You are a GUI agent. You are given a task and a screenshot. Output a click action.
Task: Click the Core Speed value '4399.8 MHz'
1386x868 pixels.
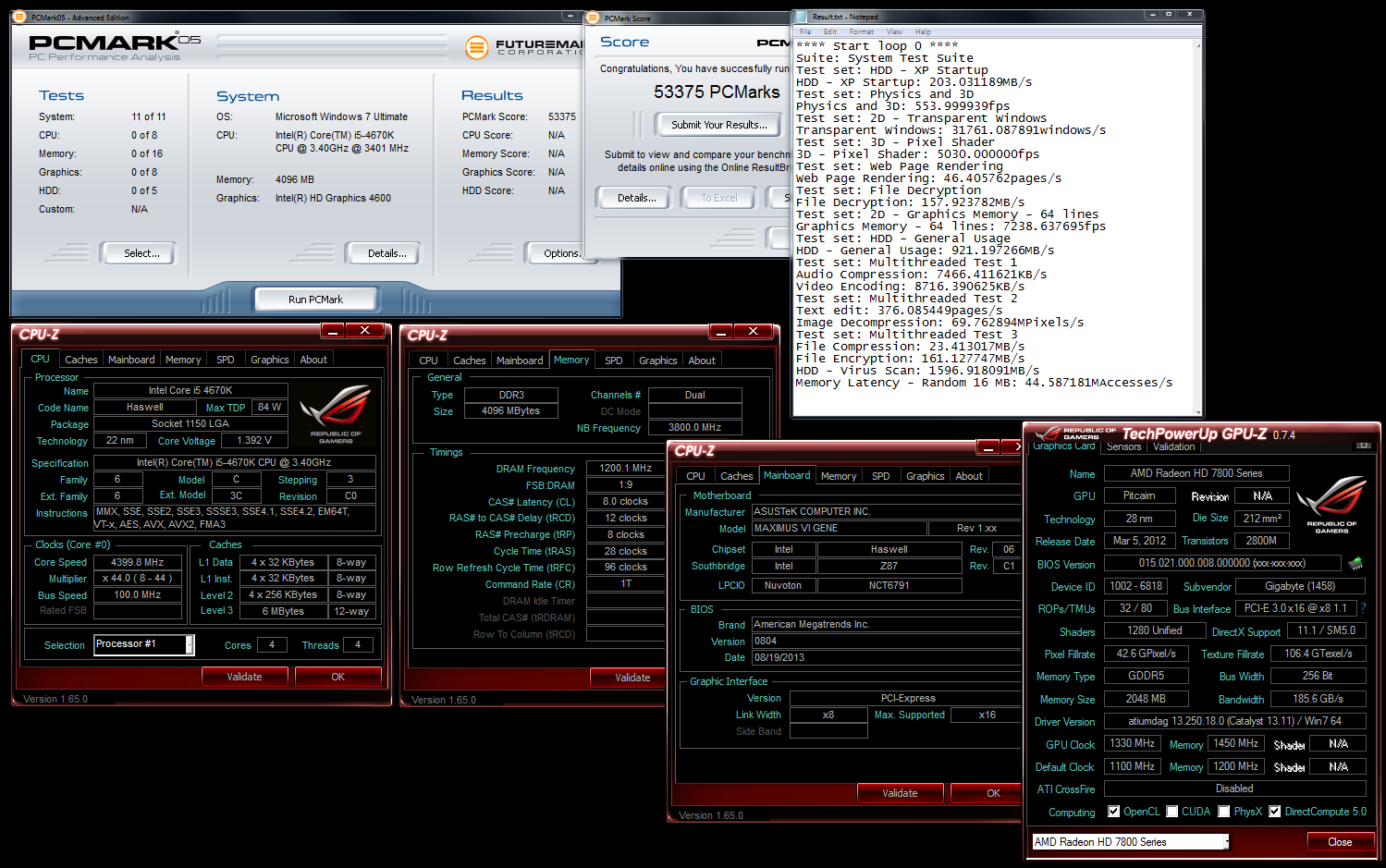coord(138,562)
